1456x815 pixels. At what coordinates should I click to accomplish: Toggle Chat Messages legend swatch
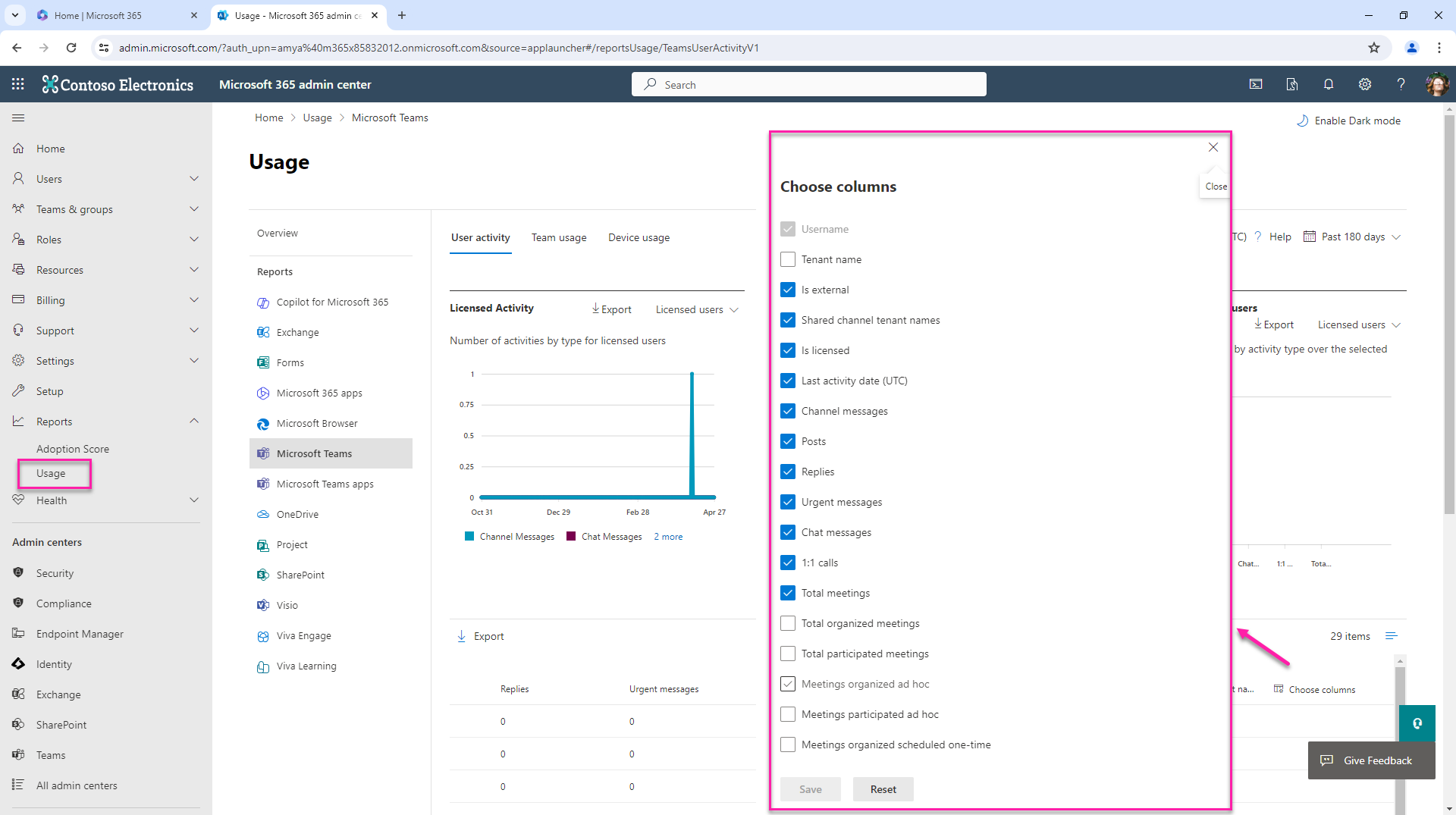click(x=571, y=537)
